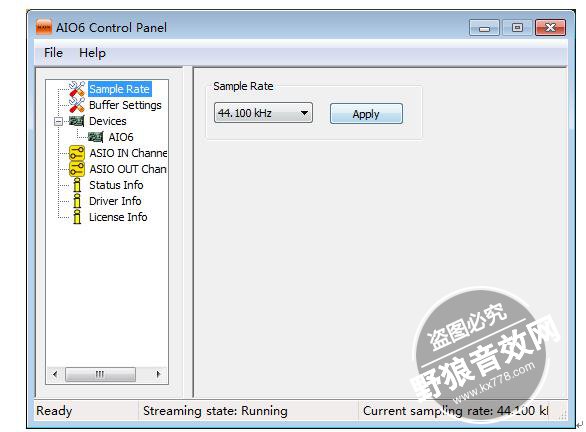Image resolution: width=586 pixels, height=432 pixels.
Task: Click the Devices card icon
Action: point(77,121)
